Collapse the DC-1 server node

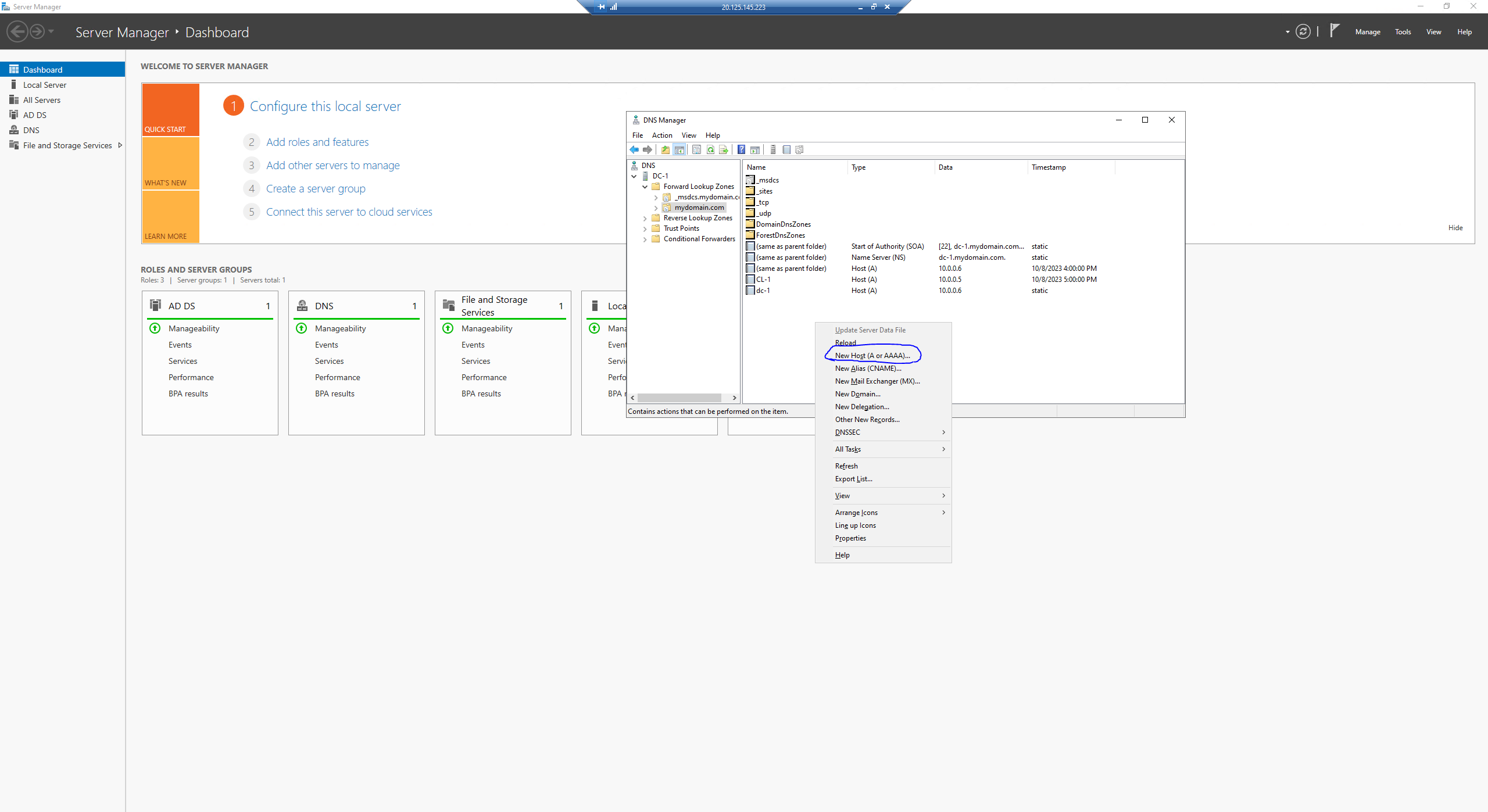pos(634,176)
